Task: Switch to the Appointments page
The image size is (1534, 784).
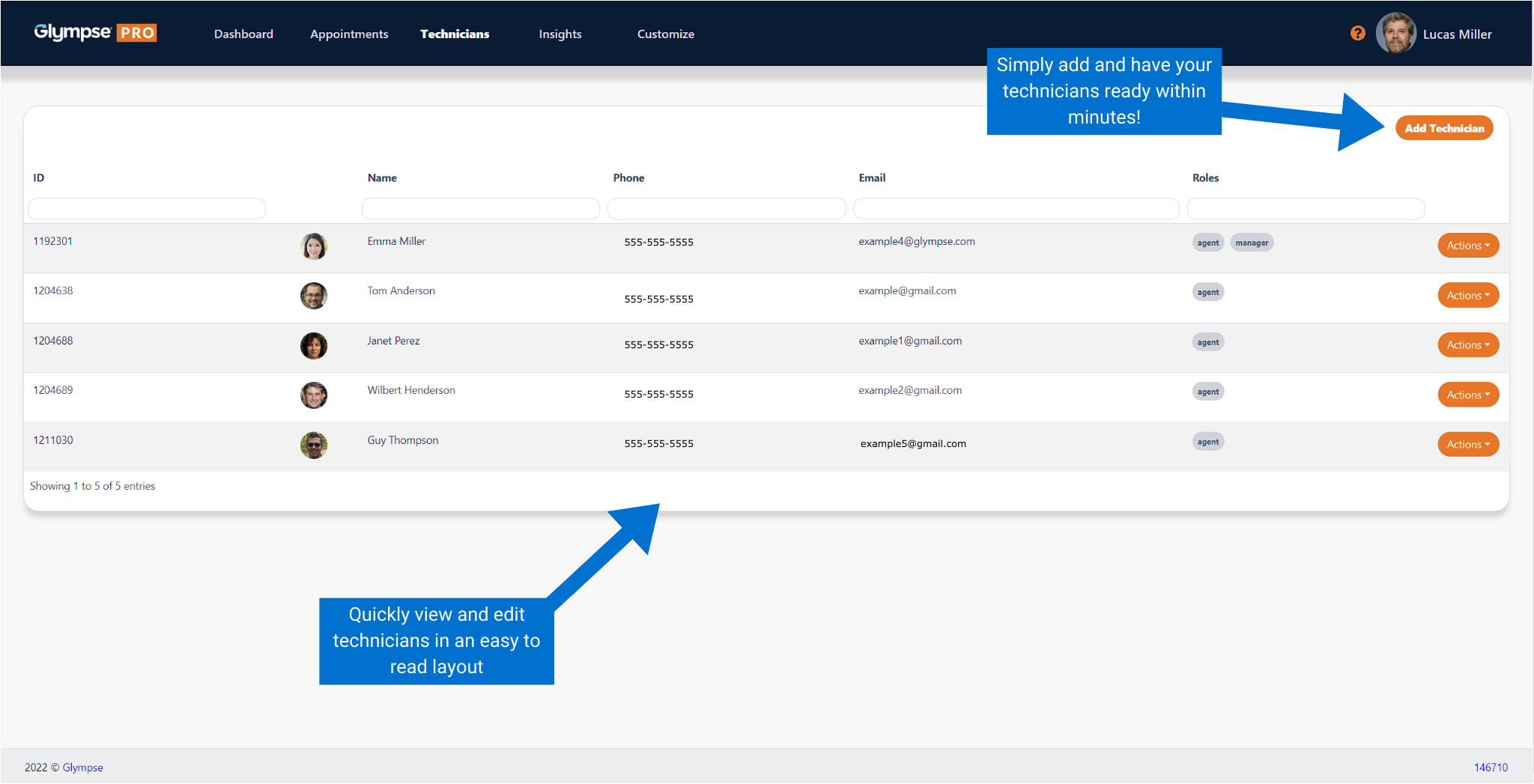Action: [349, 34]
